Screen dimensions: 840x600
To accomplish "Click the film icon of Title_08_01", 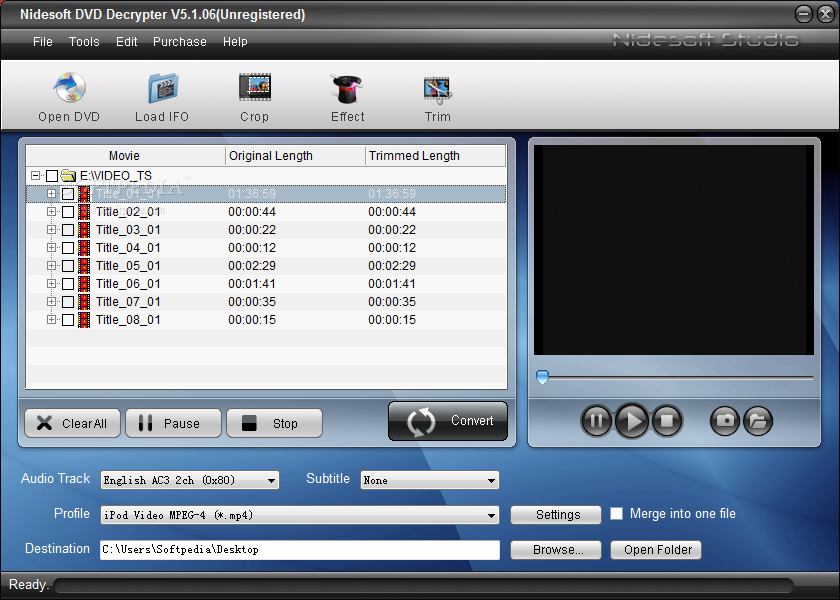I will point(84,320).
